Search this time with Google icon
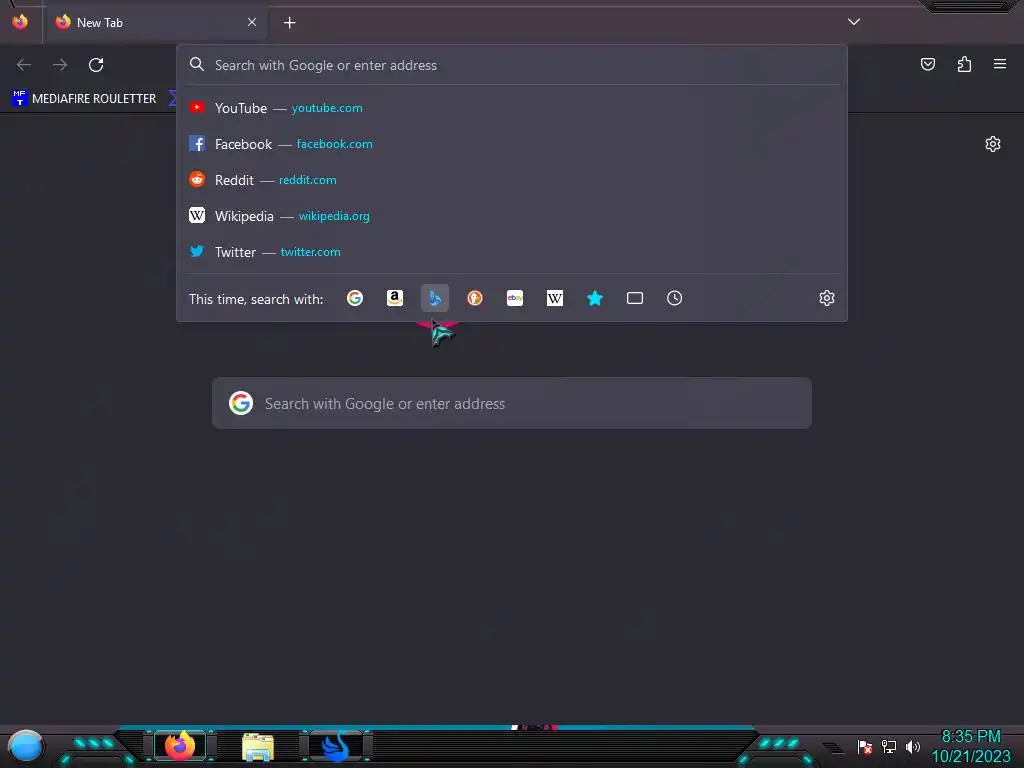 (x=355, y=298)
